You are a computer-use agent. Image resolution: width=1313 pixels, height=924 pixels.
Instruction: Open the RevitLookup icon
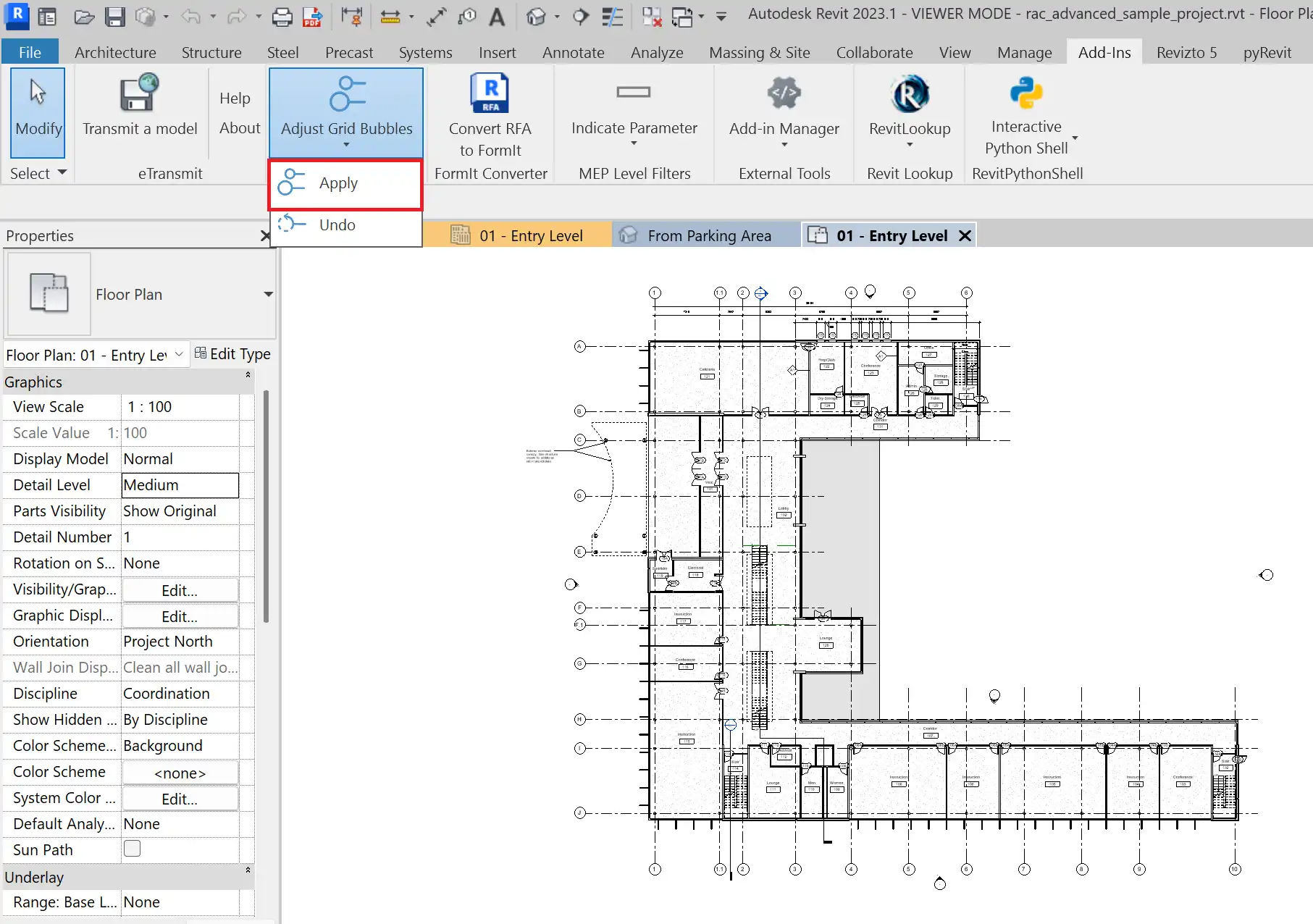[910, 94]
